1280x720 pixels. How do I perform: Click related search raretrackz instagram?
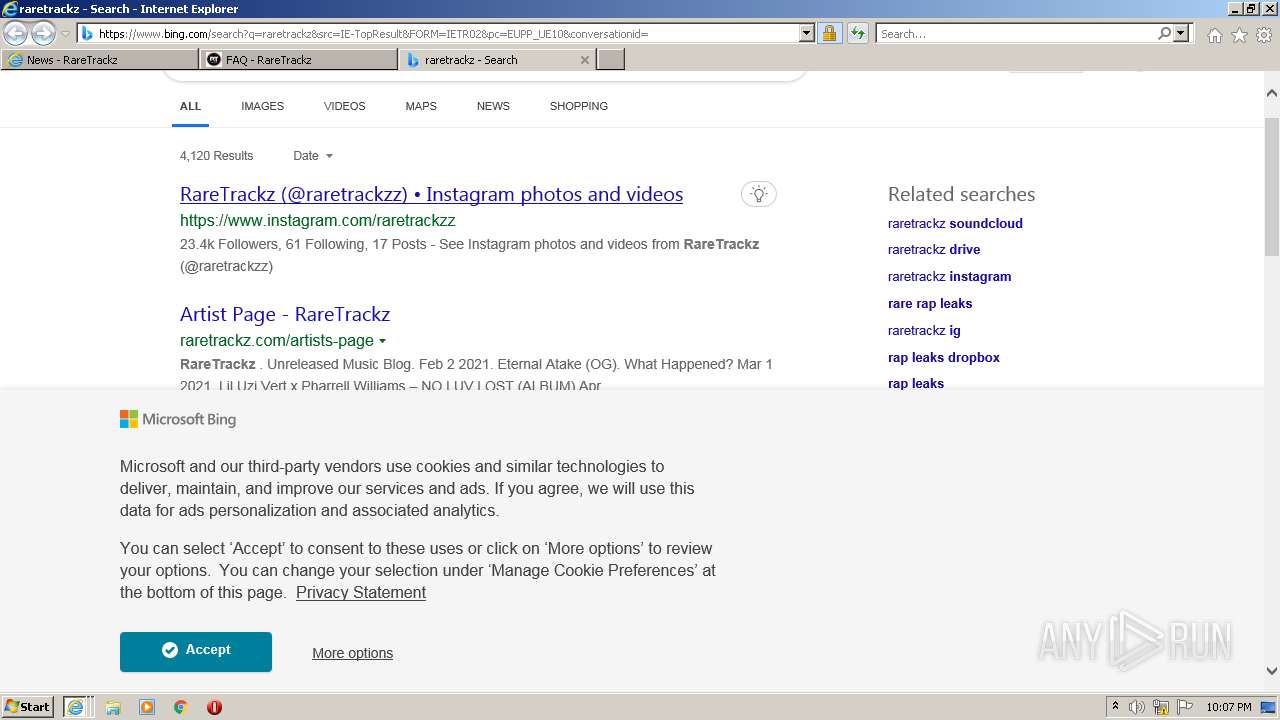[x=949, y=277]
